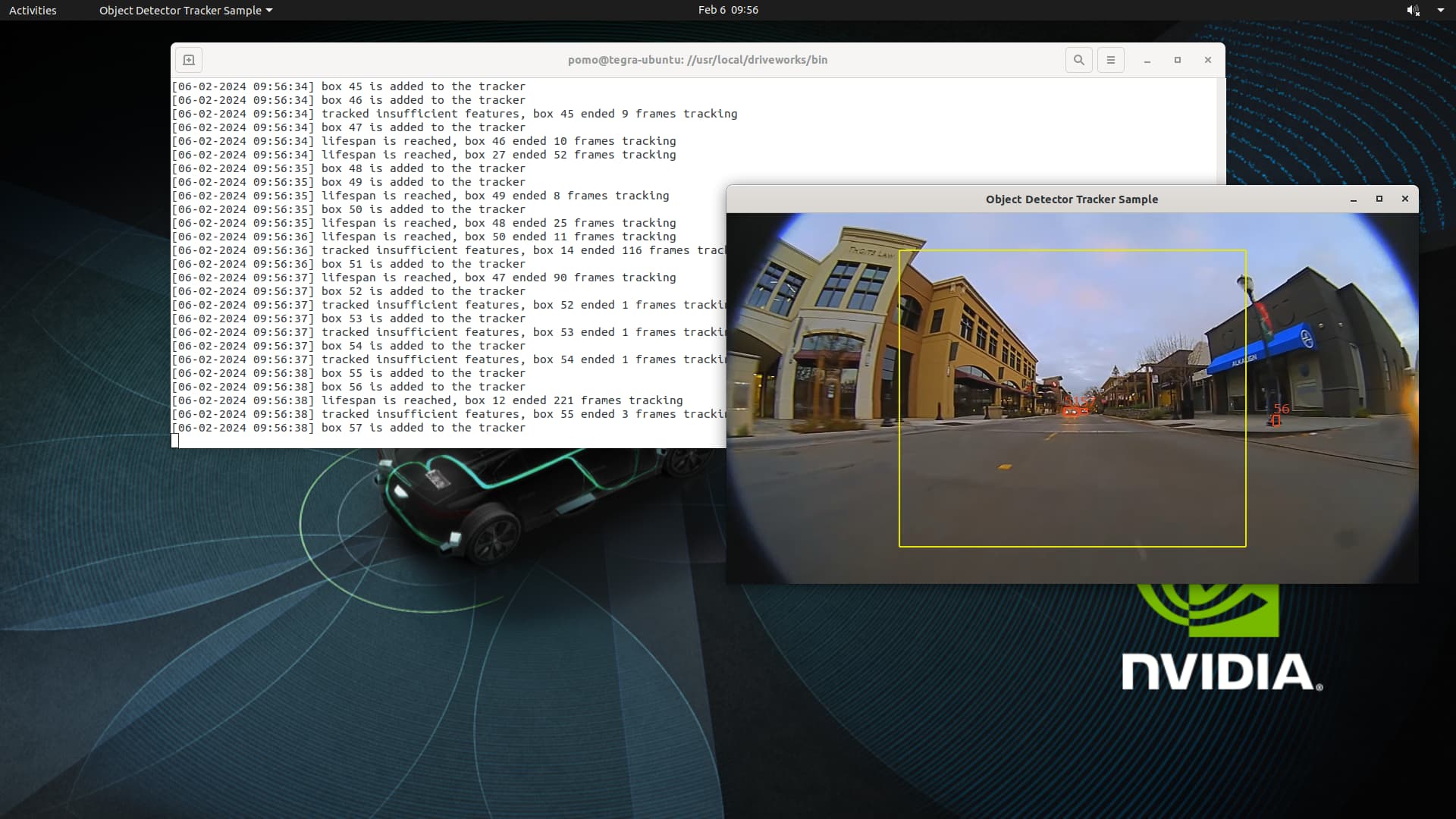Screen dimensions: 1456x819
Task: Open the Activities overview
Action: coord(33,10)
